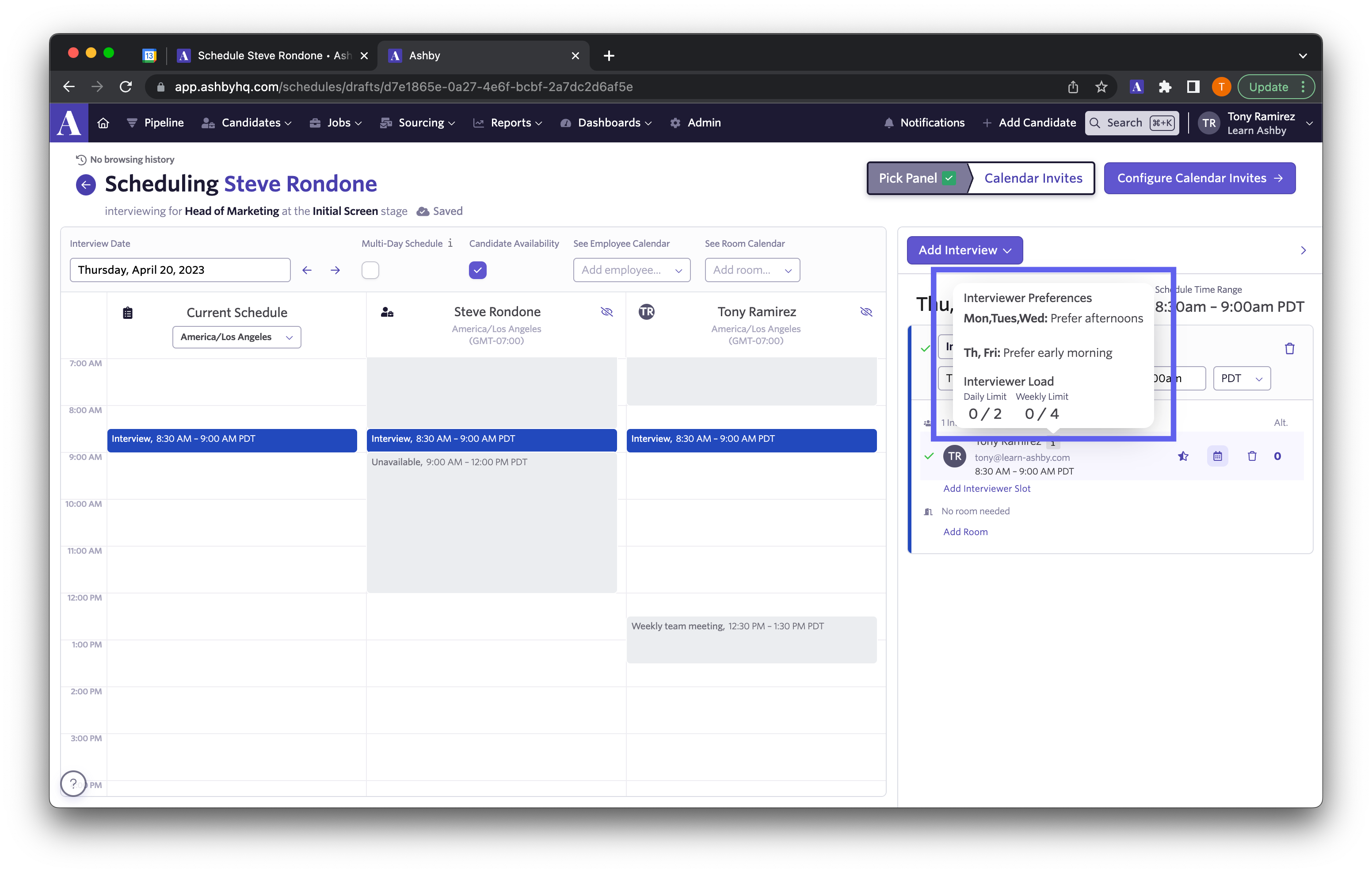
Task: Click Add Interviewer Slot link
Action: [986, 489]
